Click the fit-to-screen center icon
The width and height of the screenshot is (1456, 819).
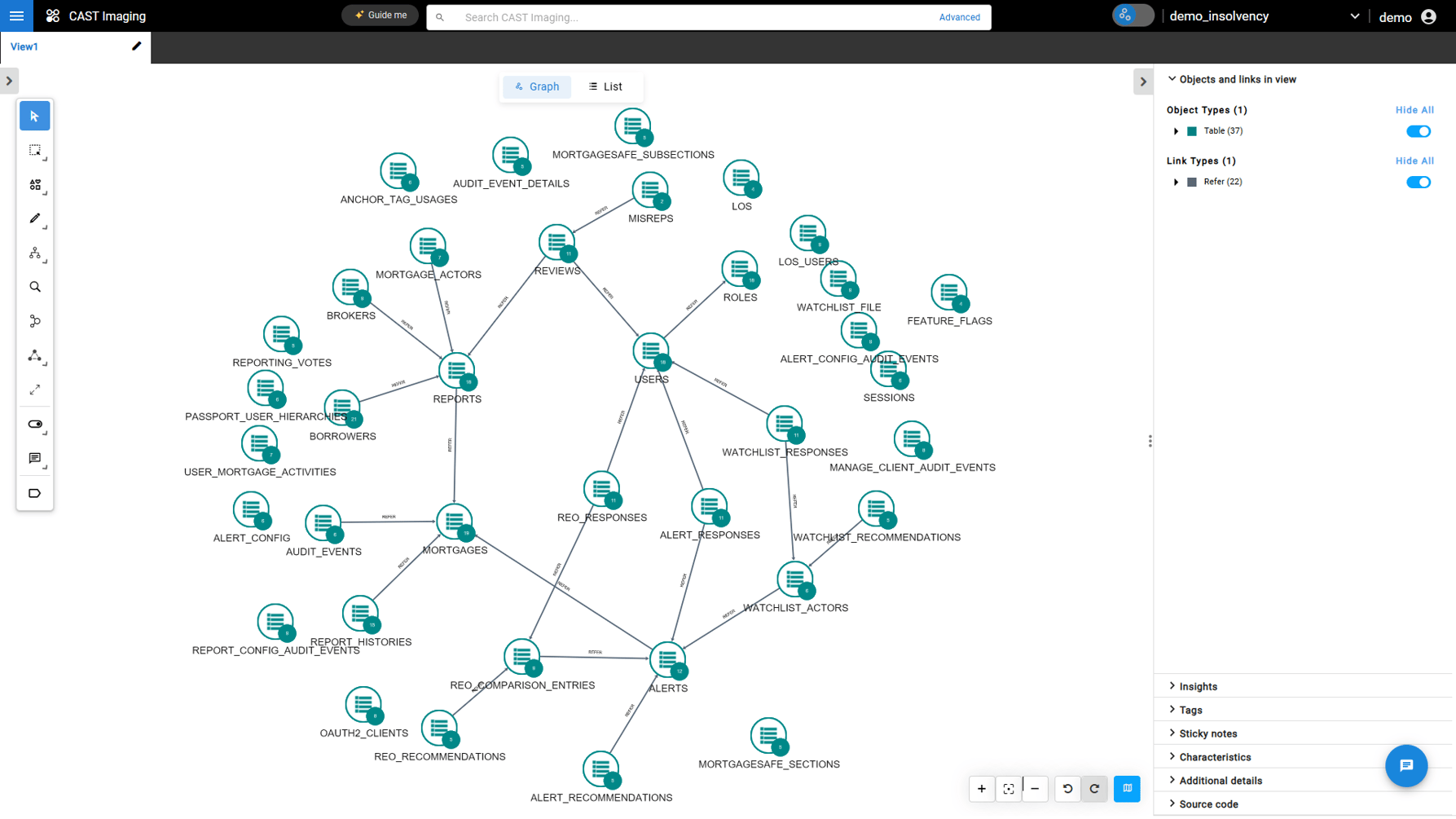(x=1008, y=789)
